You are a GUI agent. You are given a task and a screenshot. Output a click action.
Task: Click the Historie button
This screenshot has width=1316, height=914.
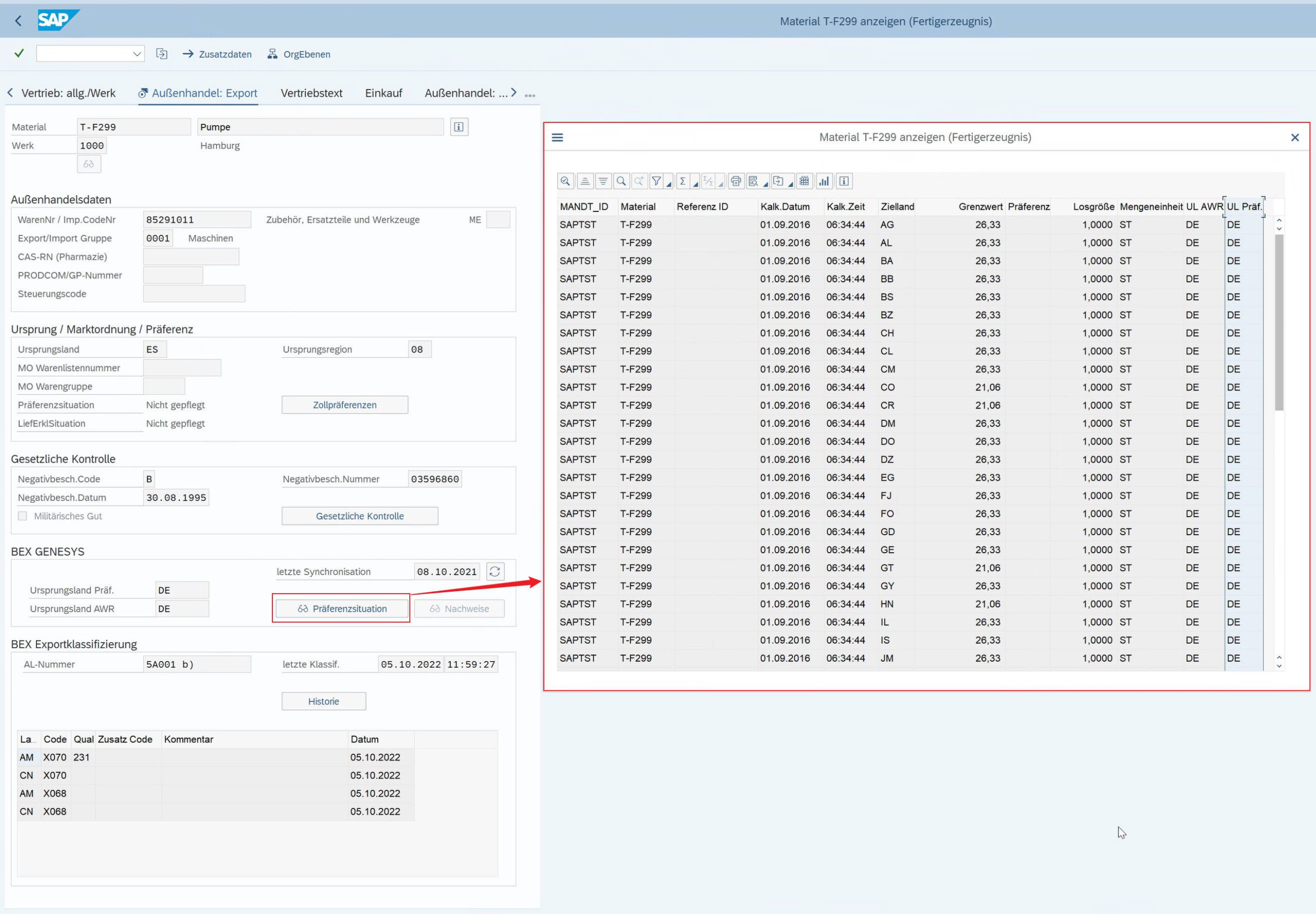[323, 701]
